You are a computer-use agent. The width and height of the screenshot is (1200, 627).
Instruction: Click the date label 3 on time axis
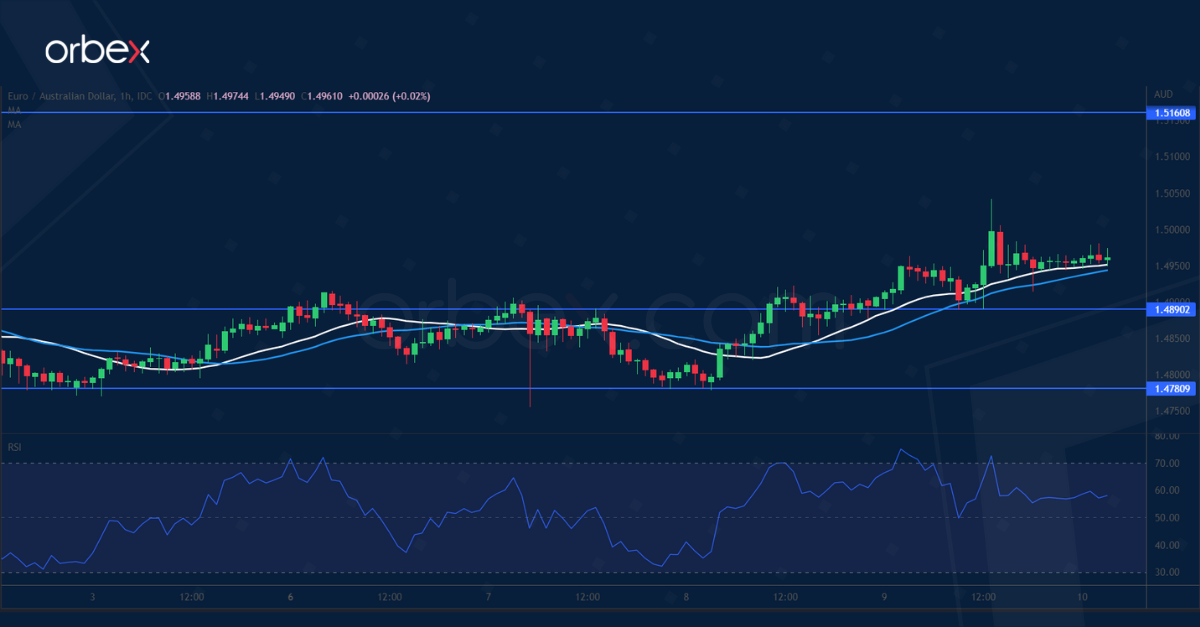tap(92, 597)
